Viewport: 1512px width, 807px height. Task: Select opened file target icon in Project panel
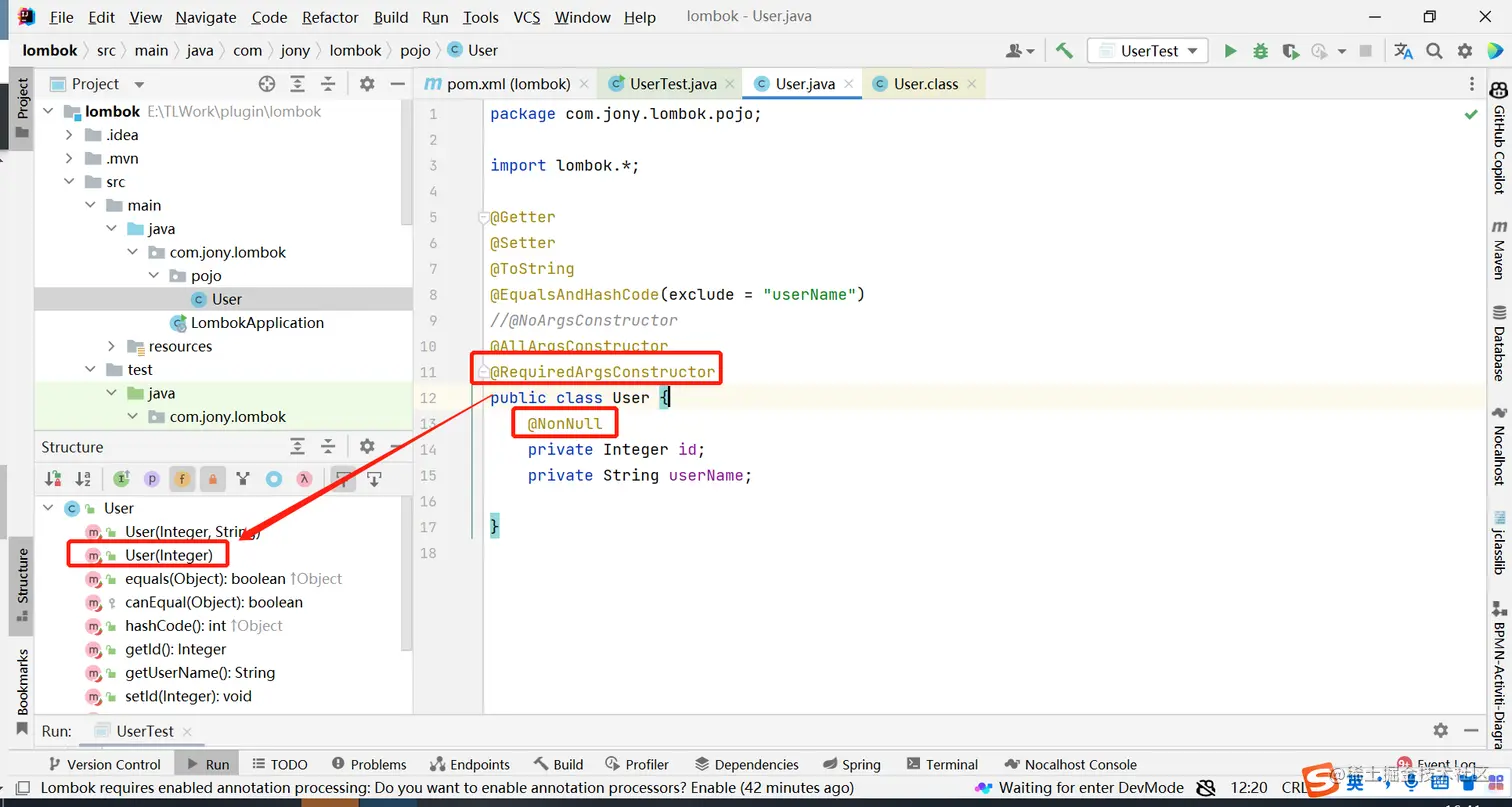[x=267, y=84]
